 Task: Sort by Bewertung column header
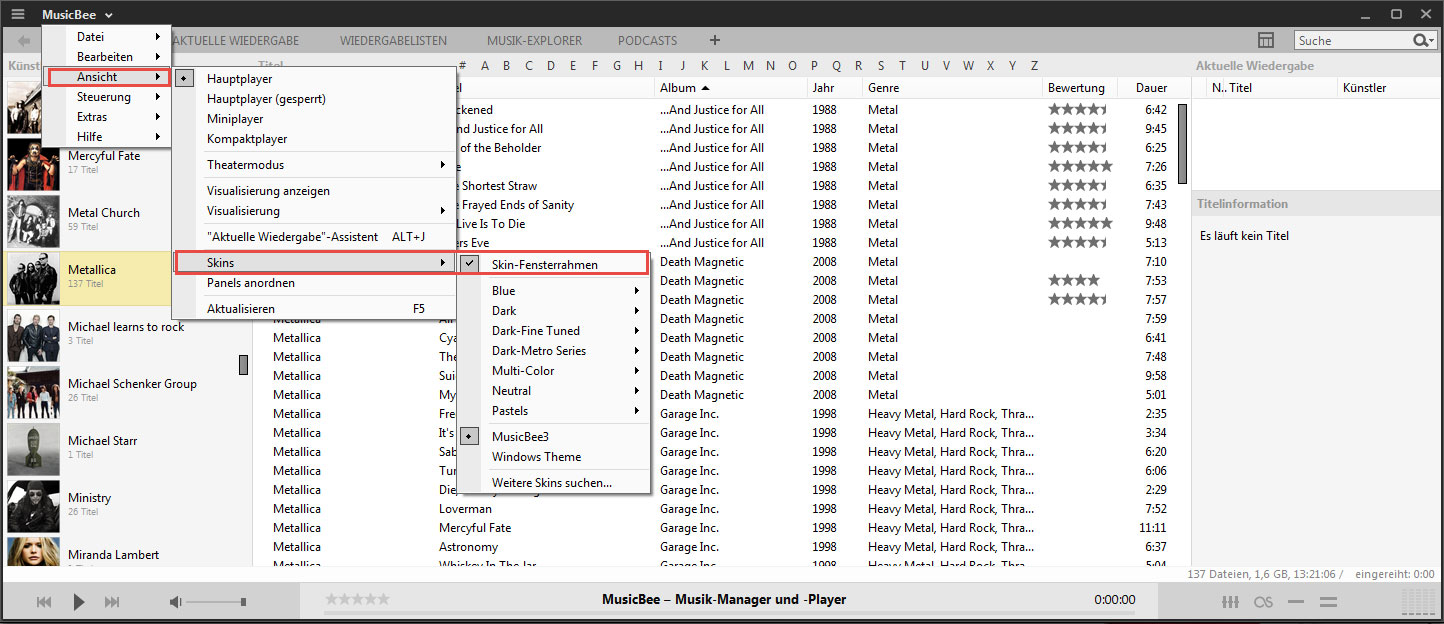tap(1080, 88)
